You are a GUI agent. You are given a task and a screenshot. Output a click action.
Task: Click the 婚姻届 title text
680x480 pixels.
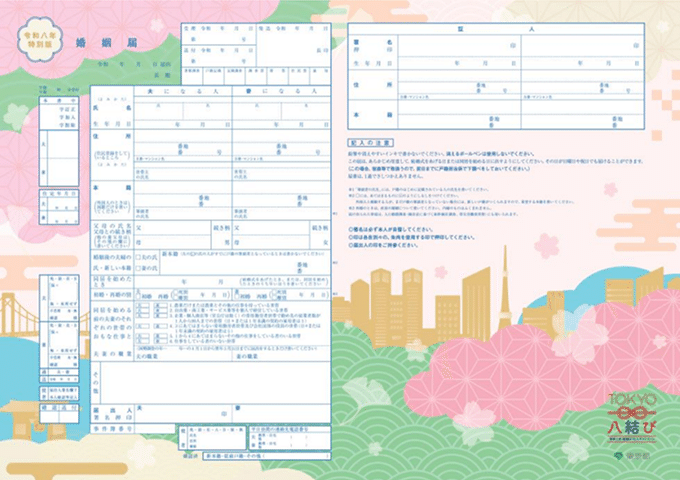click(107, 42)
